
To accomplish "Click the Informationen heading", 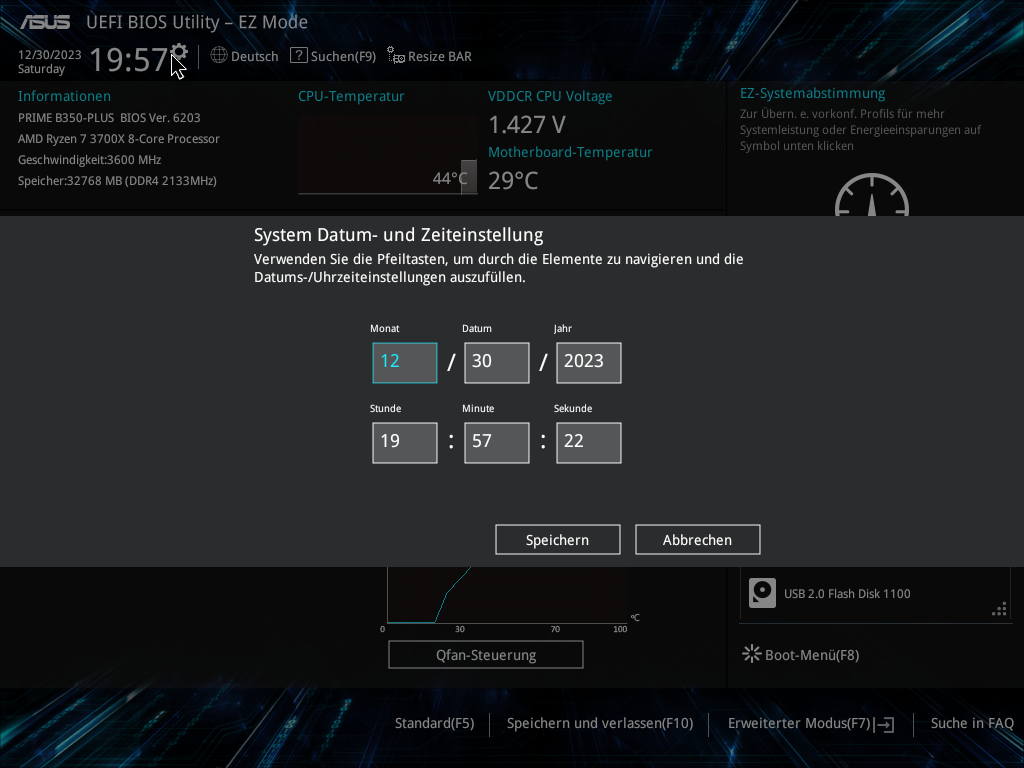I will coord(64,96).
